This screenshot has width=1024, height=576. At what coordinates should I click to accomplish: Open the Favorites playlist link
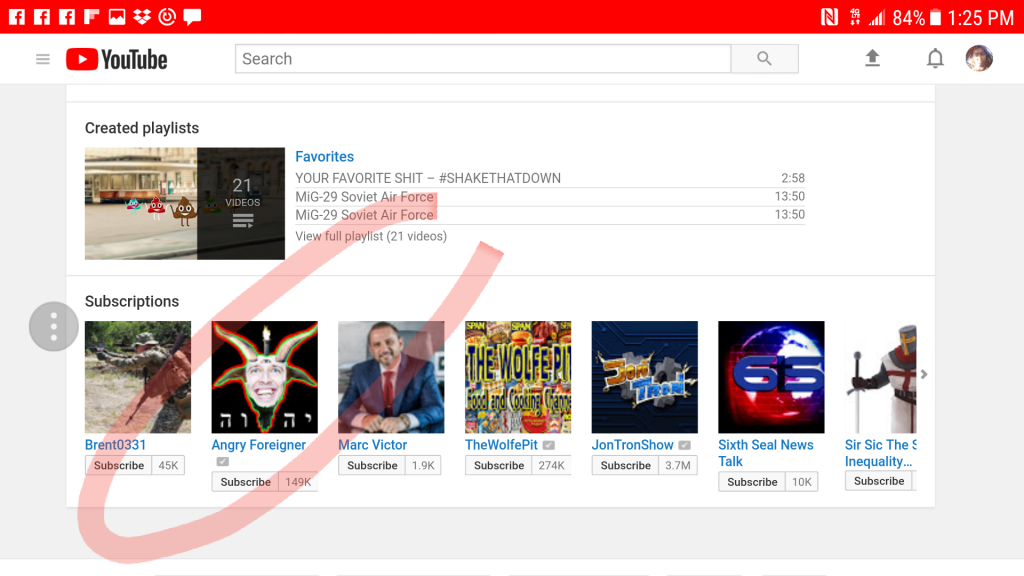[325, 157]
